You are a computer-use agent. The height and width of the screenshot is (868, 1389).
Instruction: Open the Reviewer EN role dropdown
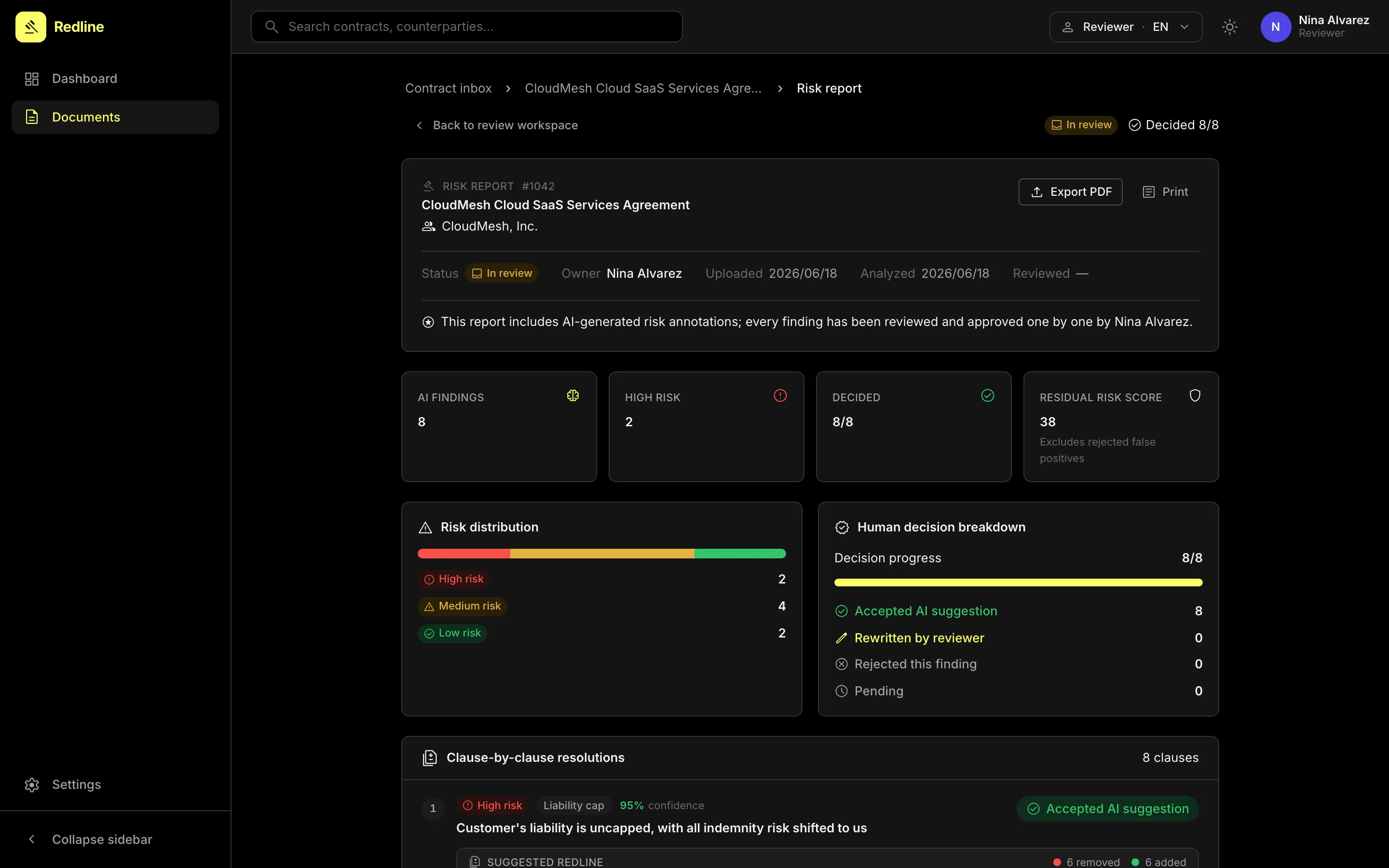[1126, 27]
